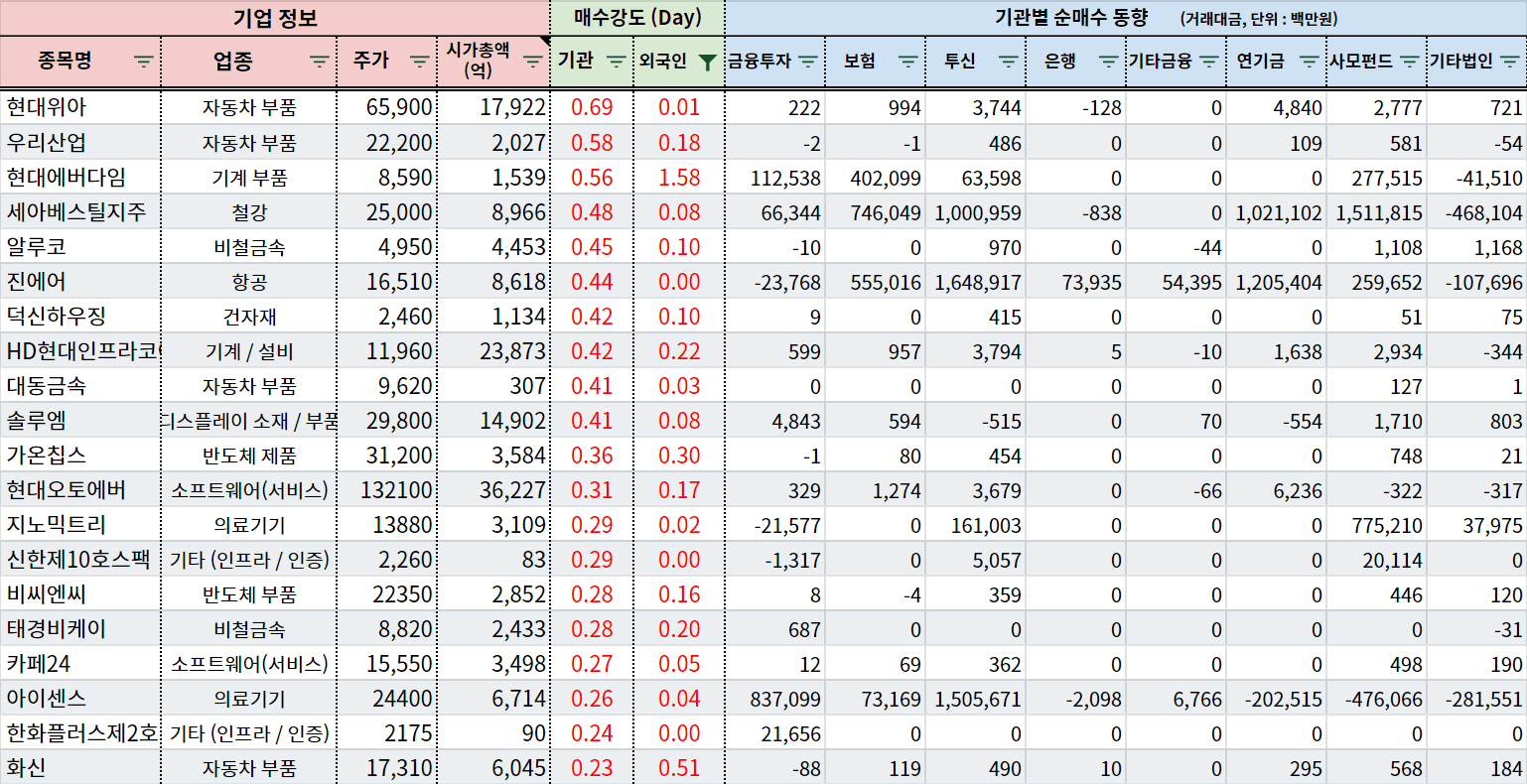Select 연기금 value 1,021,102
Image resolution: width=1527 pixels, height=784 pixels.
[1277, 212]
